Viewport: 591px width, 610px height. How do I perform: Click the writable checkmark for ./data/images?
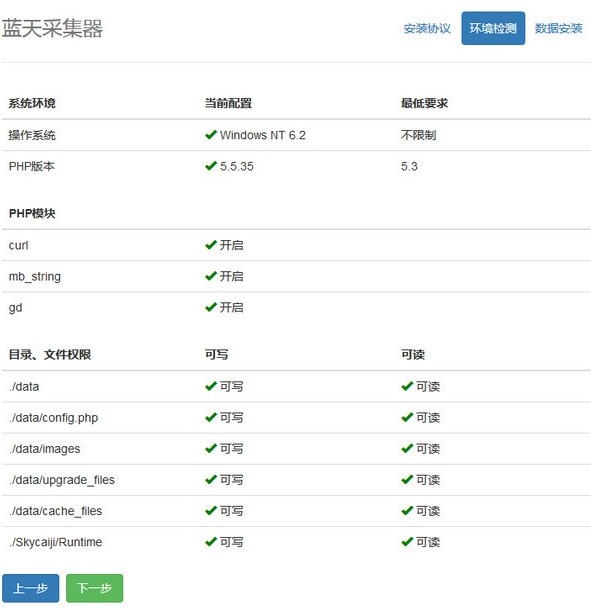[x=210, y=448]
